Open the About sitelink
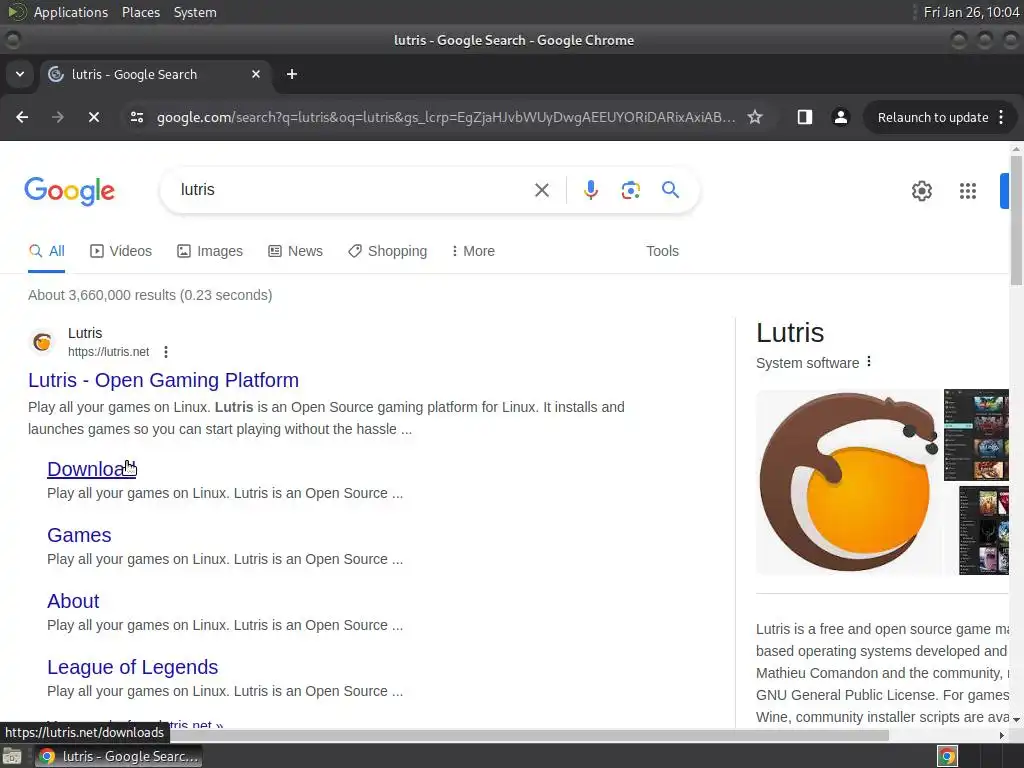The height and width of the screenshot is (768, 1024). tap(73, 601)
